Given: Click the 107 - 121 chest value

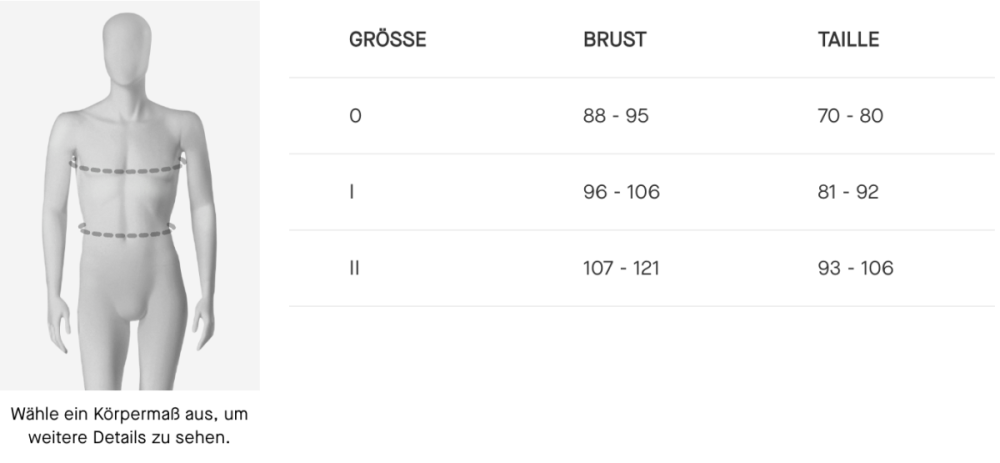Looking at the screenshot, I should (x=621, y=268).
